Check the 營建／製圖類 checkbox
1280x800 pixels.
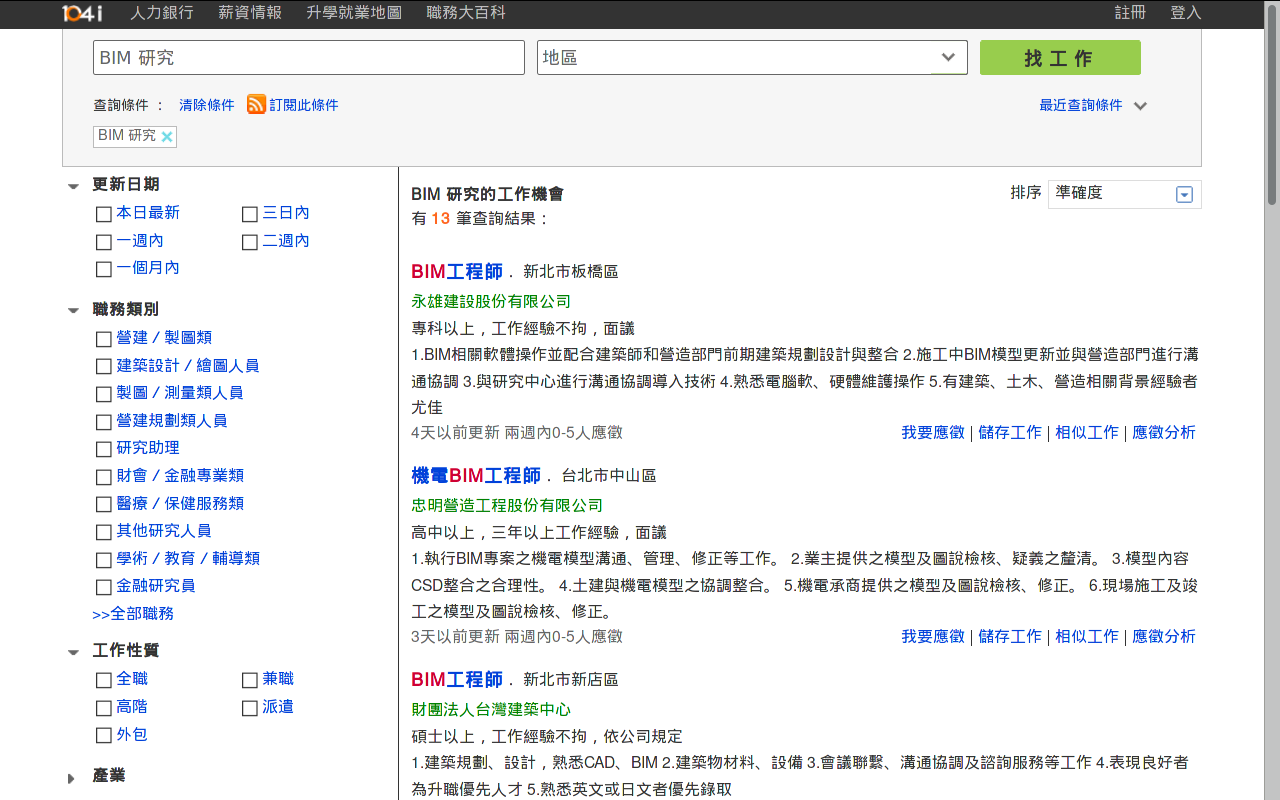(x=104, y=339)
